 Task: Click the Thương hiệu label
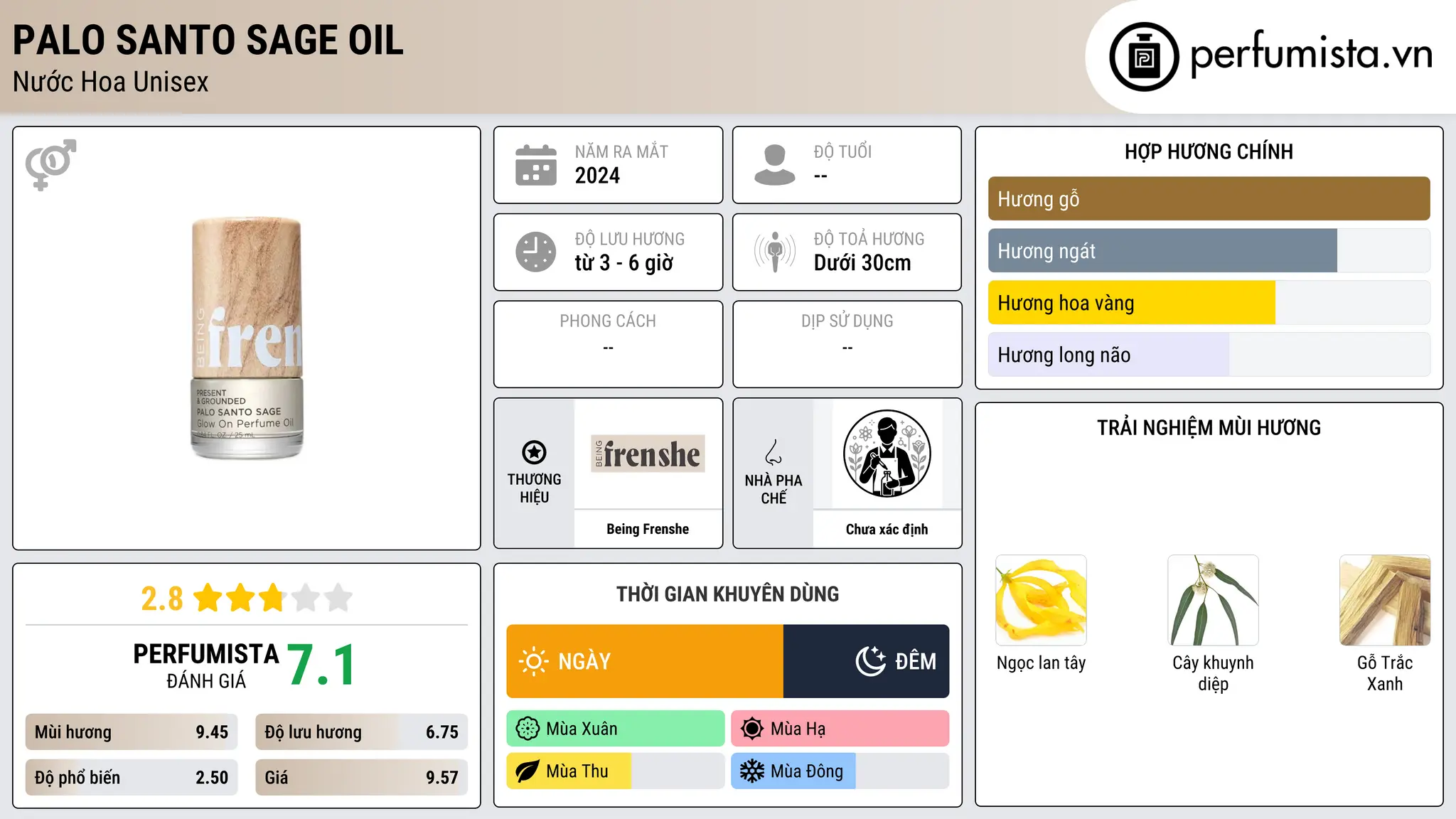tap(534, 488)
